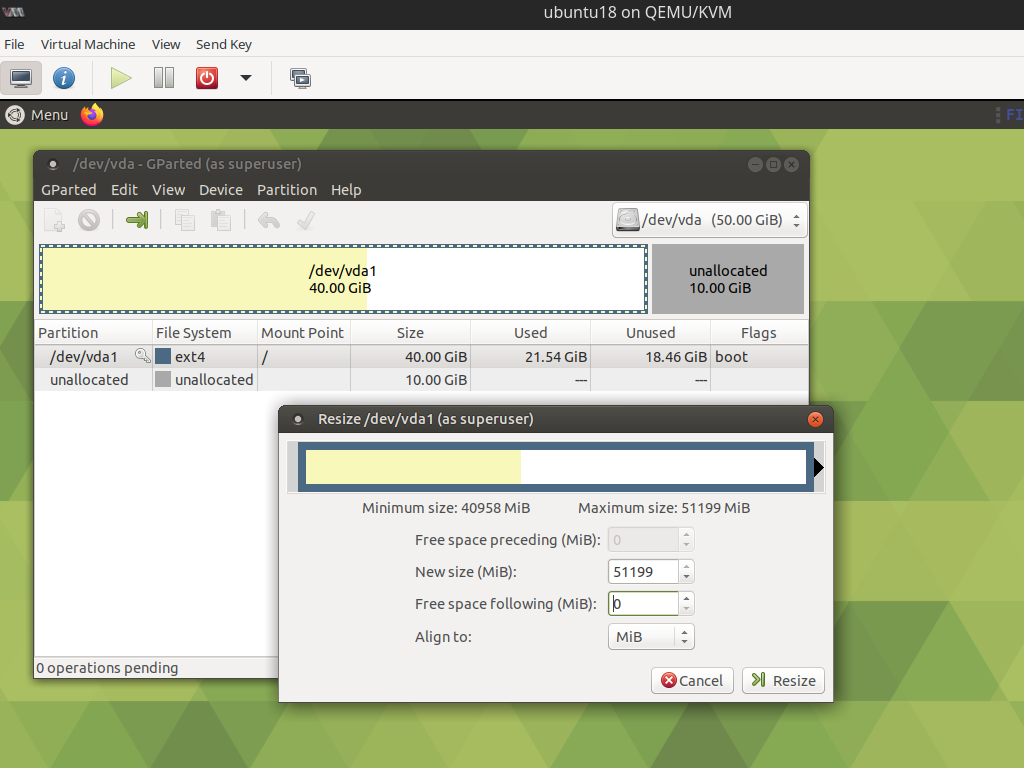Click the red power shutdown icon
Viewport: 1024px width, 768px height.
[x=207, y=78]
